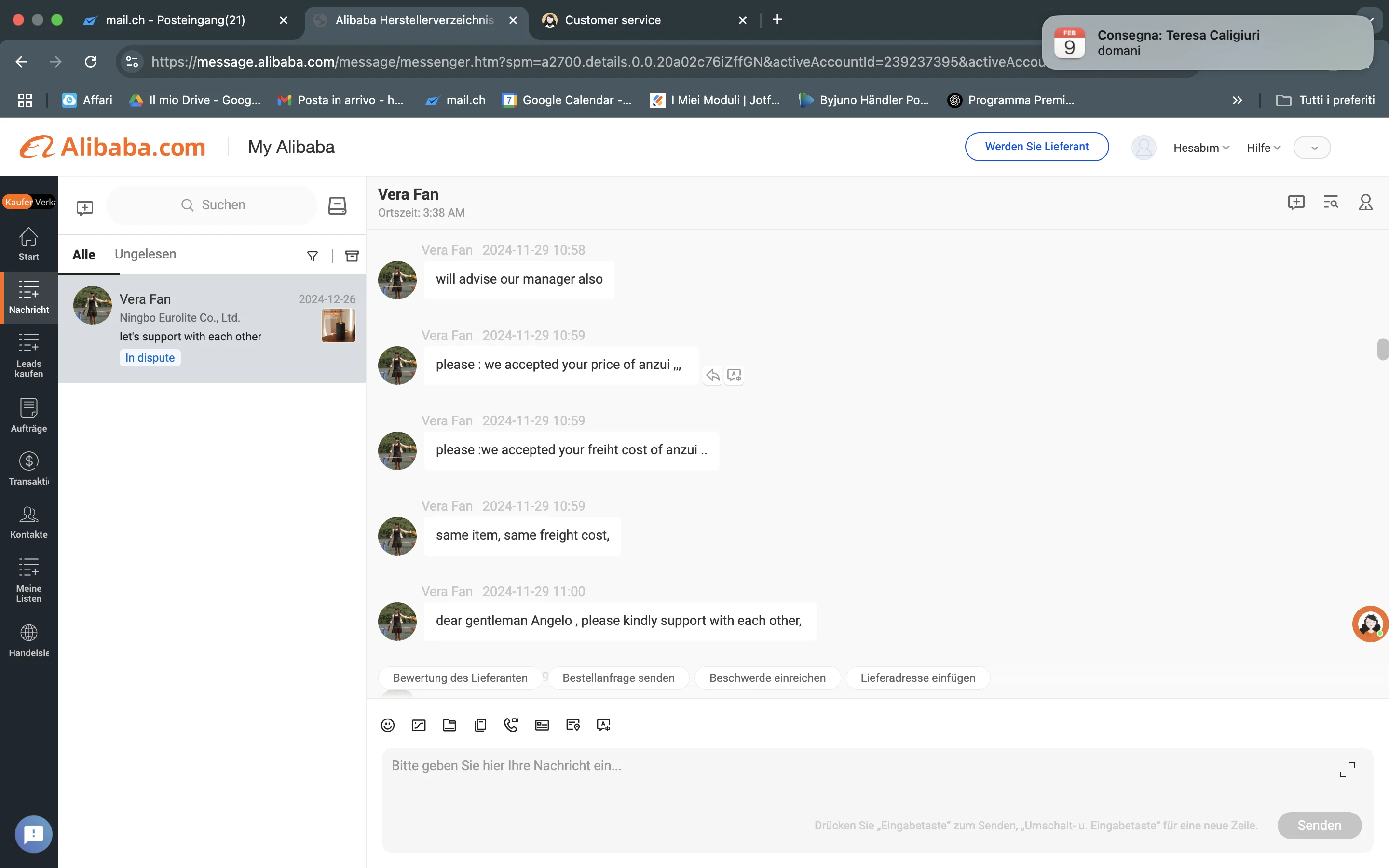Open the filter conversations funnel icon
The image size is (1389, 868).
(312, 256)
